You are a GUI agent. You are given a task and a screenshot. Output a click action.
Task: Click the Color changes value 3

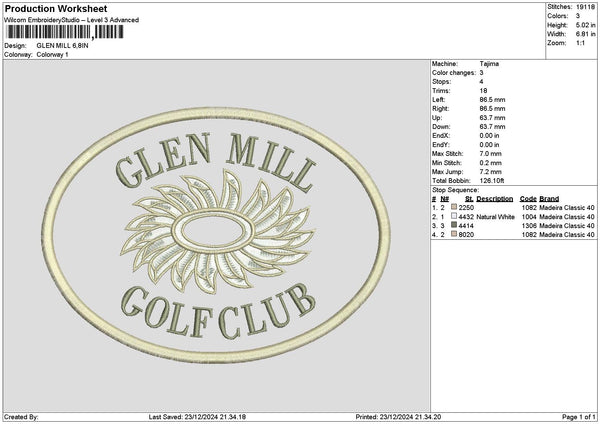coord(481,73)
